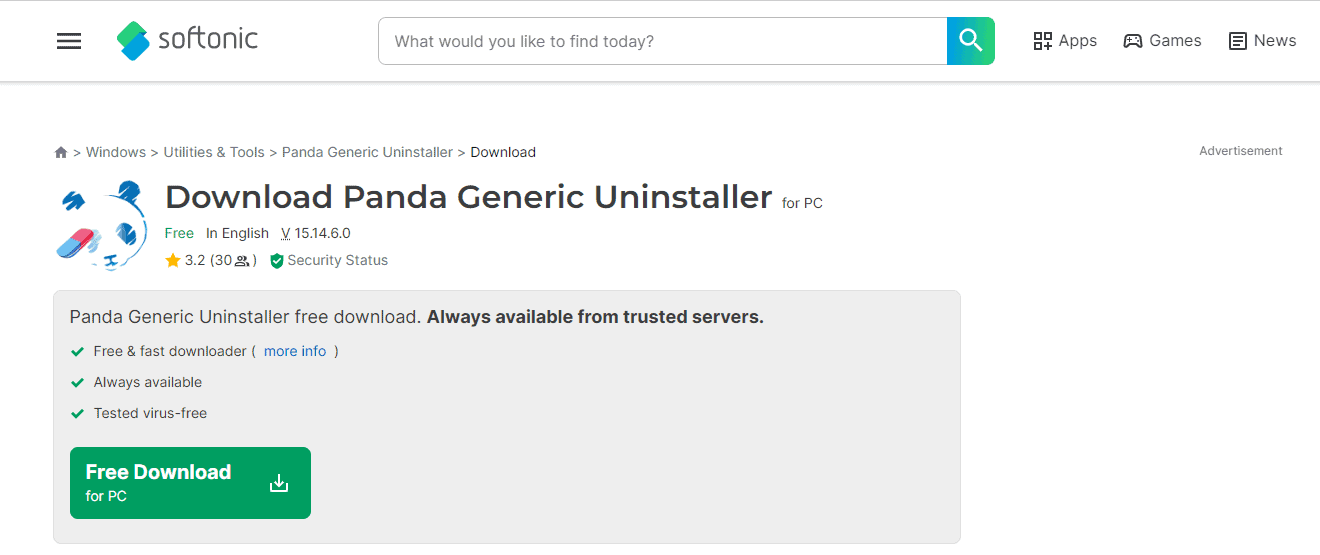Click the user reviews count icon
Viewport: 1320px width, 555px height.
coord(242,261)
